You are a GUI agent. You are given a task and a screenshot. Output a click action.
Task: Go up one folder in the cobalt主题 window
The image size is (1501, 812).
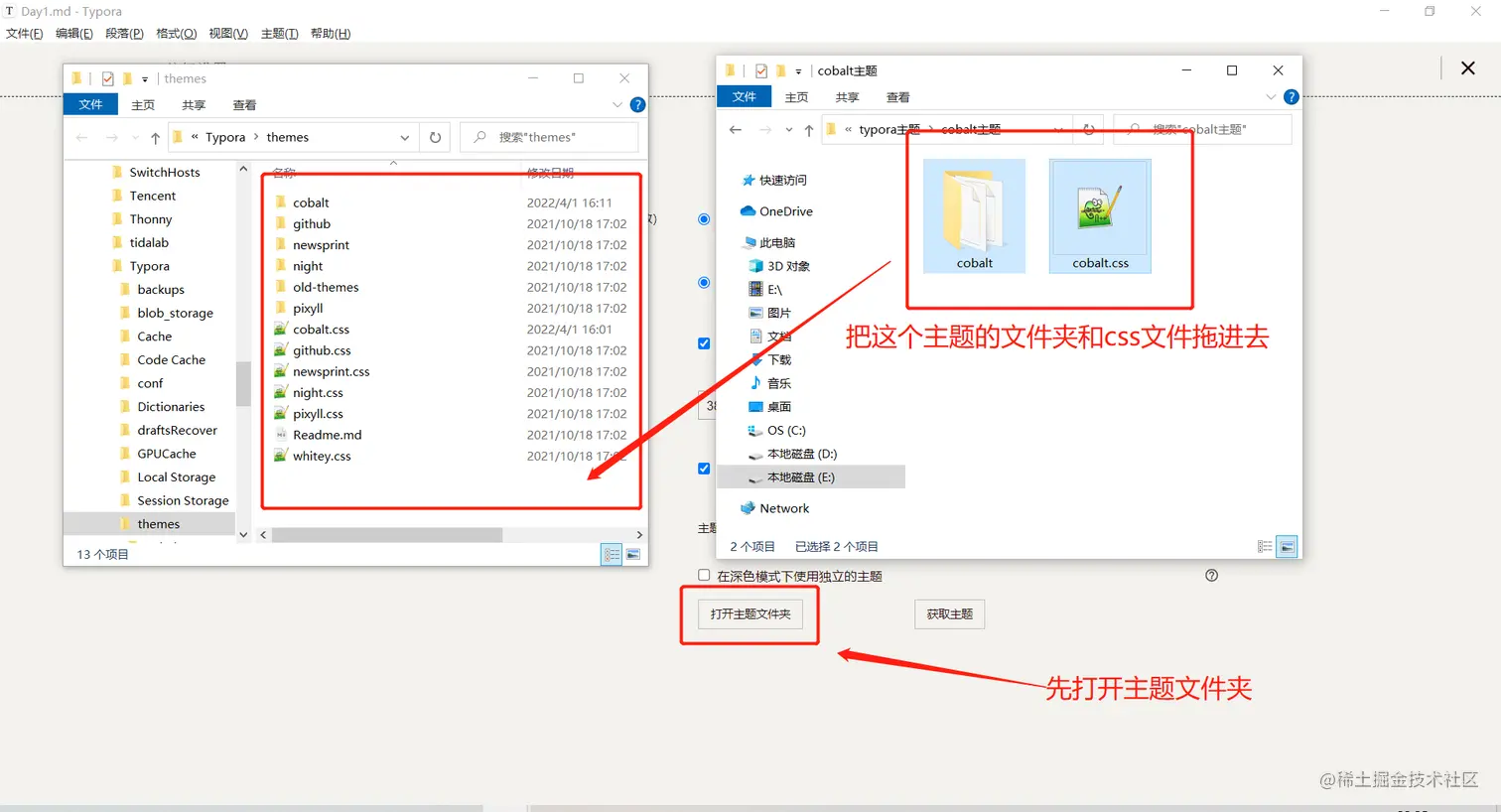[x=808, y=130]
